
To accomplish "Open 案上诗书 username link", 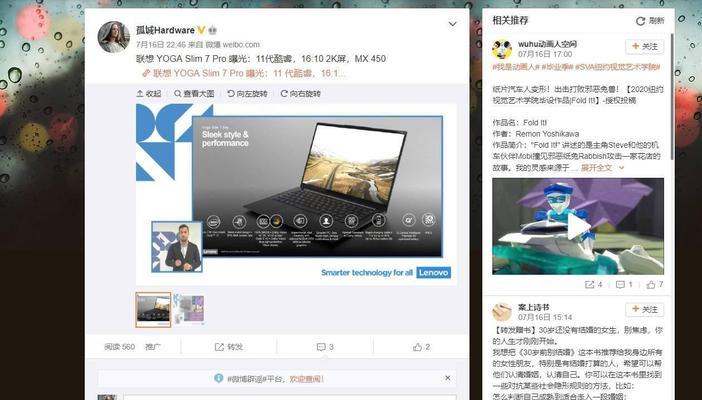I will point(534,307).
